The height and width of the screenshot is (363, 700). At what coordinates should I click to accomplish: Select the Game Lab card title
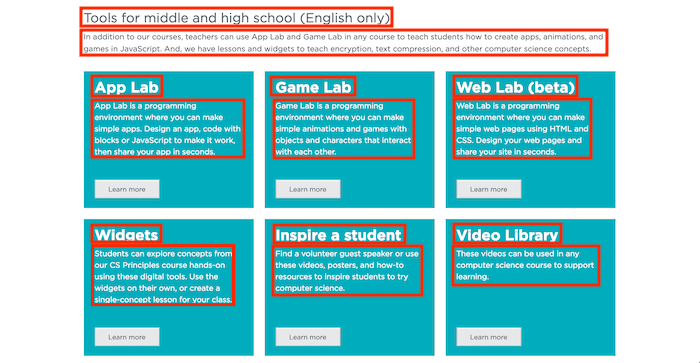[313, 87]
